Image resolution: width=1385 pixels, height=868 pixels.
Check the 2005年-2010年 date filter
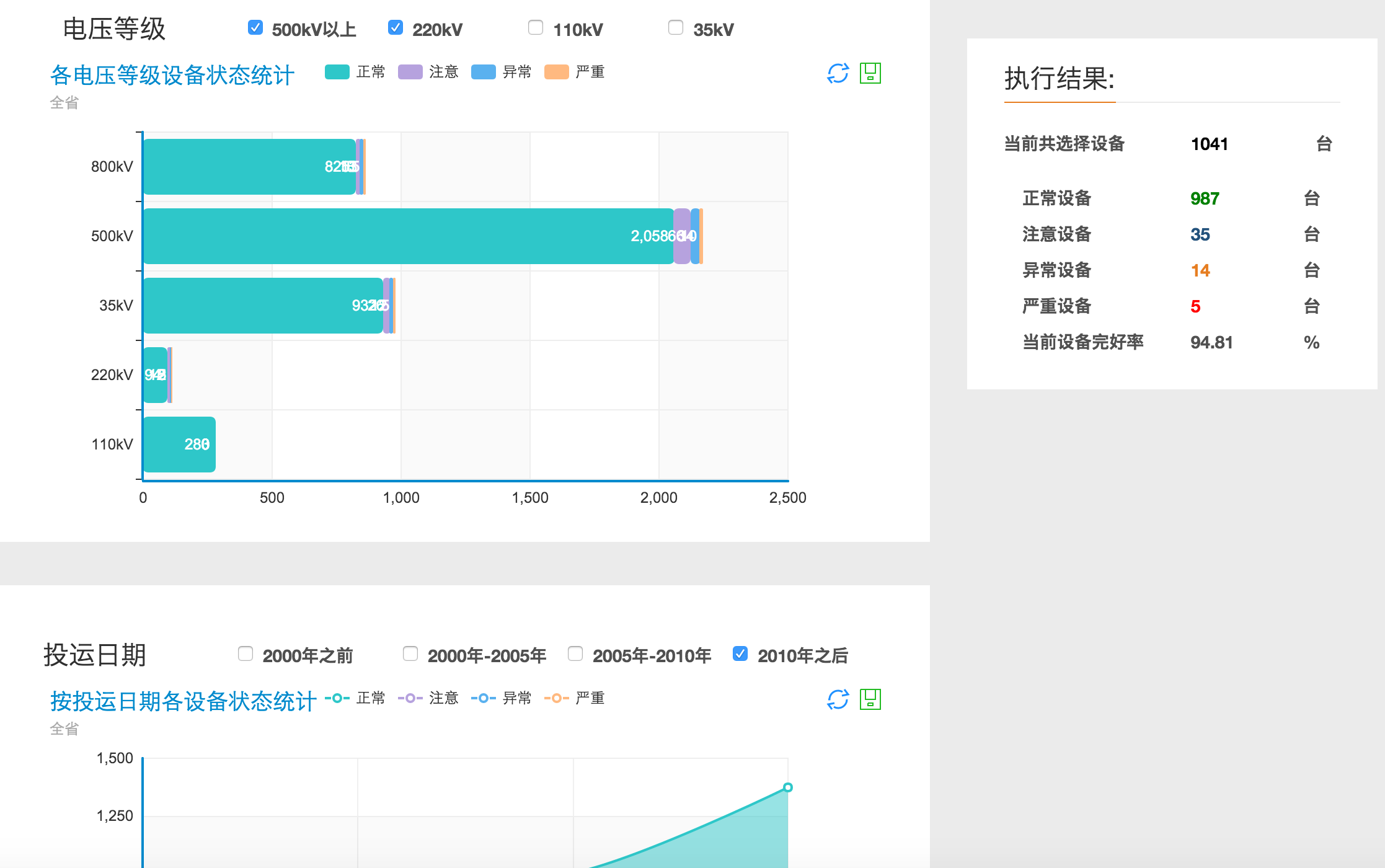[x=575, y=654]
